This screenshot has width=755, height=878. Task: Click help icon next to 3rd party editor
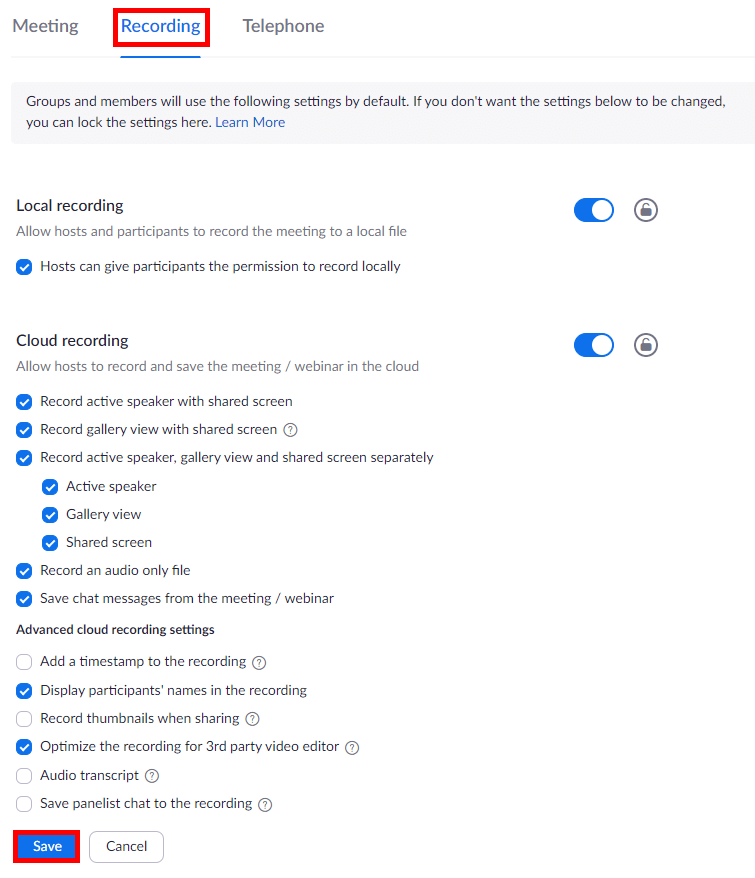[352, 747]
